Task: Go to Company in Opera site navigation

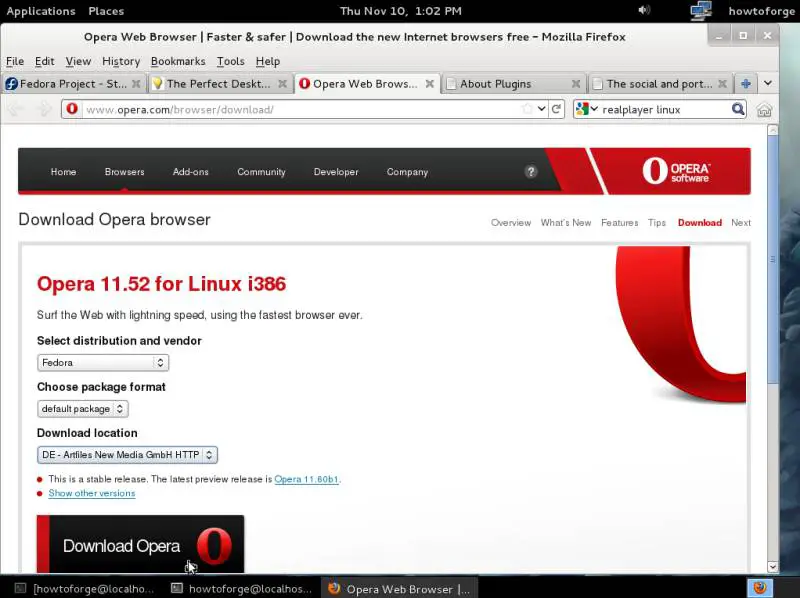Action: 407,172
